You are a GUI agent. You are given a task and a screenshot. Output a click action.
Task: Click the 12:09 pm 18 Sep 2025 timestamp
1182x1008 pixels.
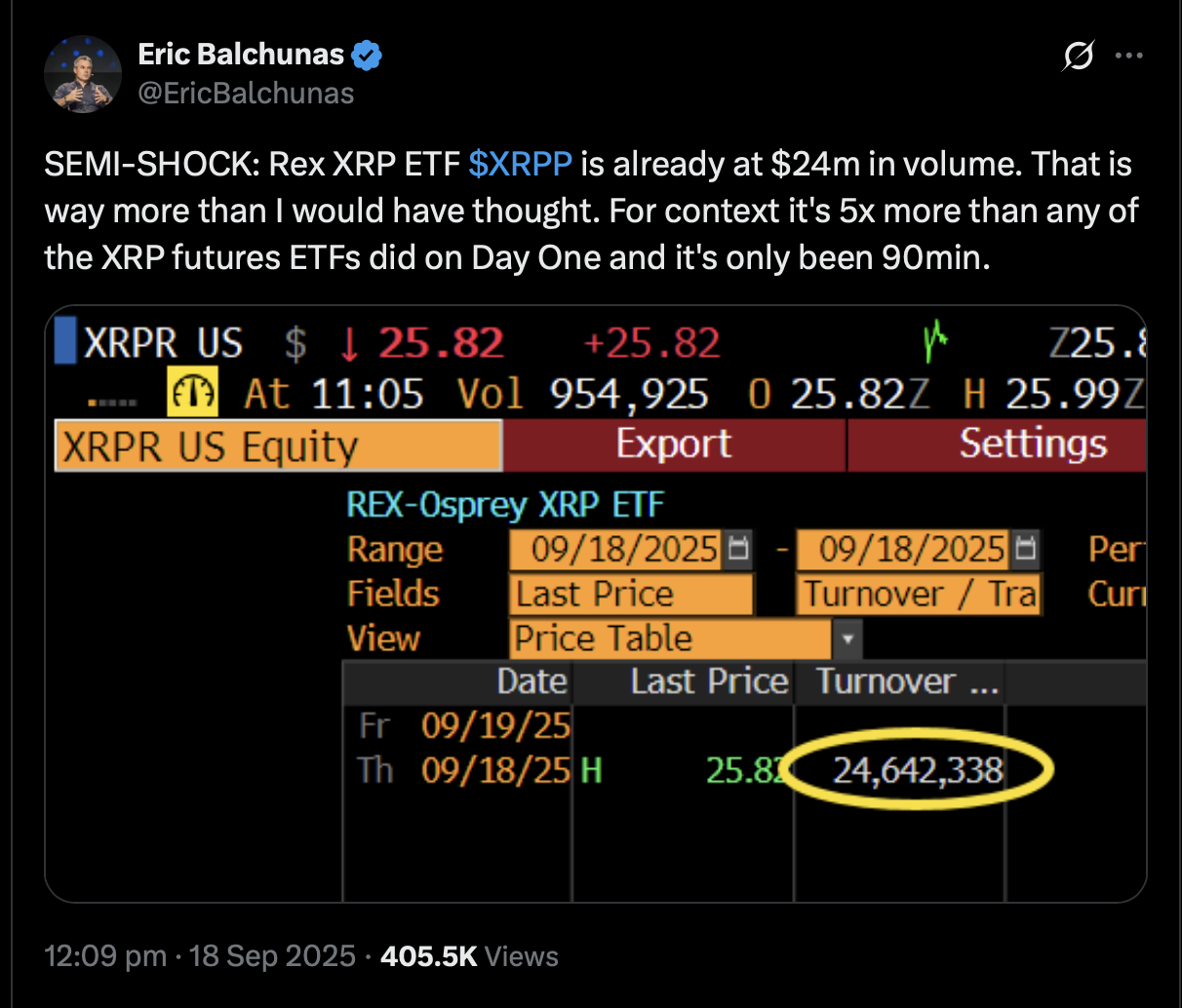(200, 955)
